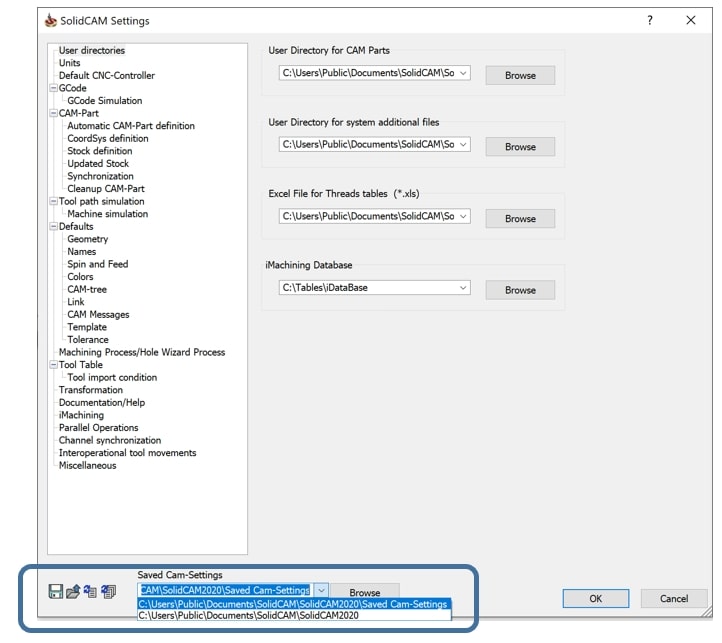Select Documentation/Help tree item

tap(102, 403)
